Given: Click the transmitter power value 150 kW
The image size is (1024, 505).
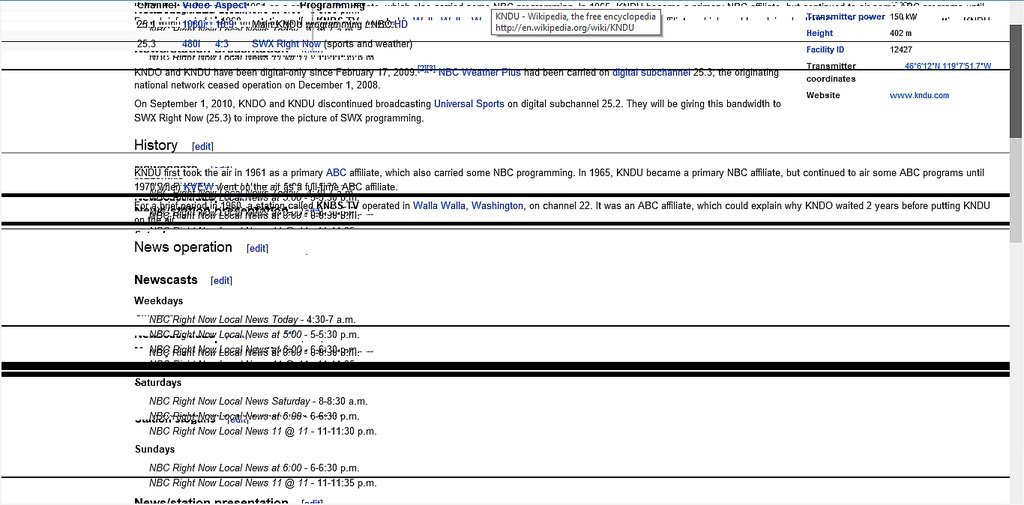Looking at the screenshot, I should pos(903,17).
